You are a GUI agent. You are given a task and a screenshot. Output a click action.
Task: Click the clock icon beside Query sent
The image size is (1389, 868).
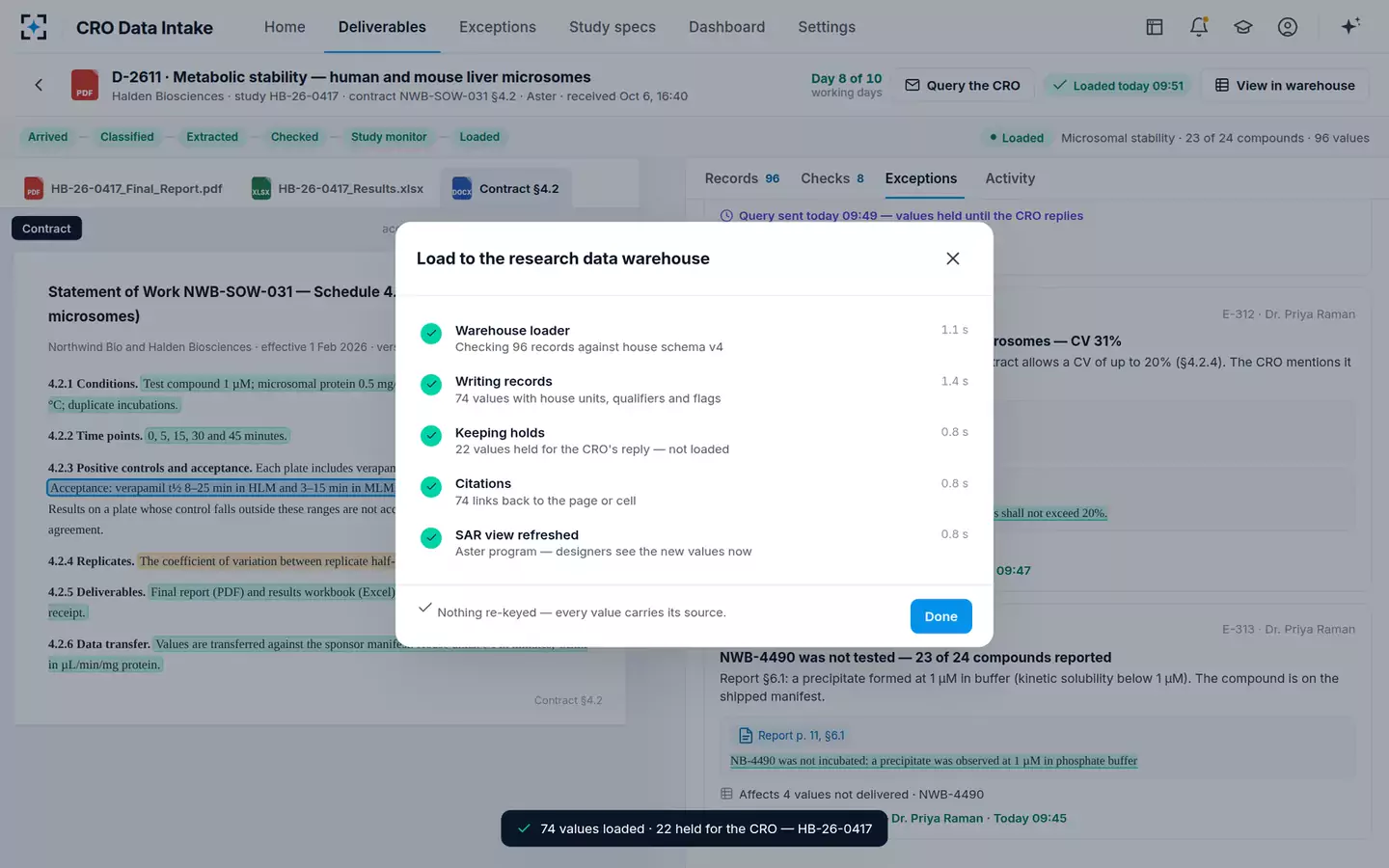(726, 216)
